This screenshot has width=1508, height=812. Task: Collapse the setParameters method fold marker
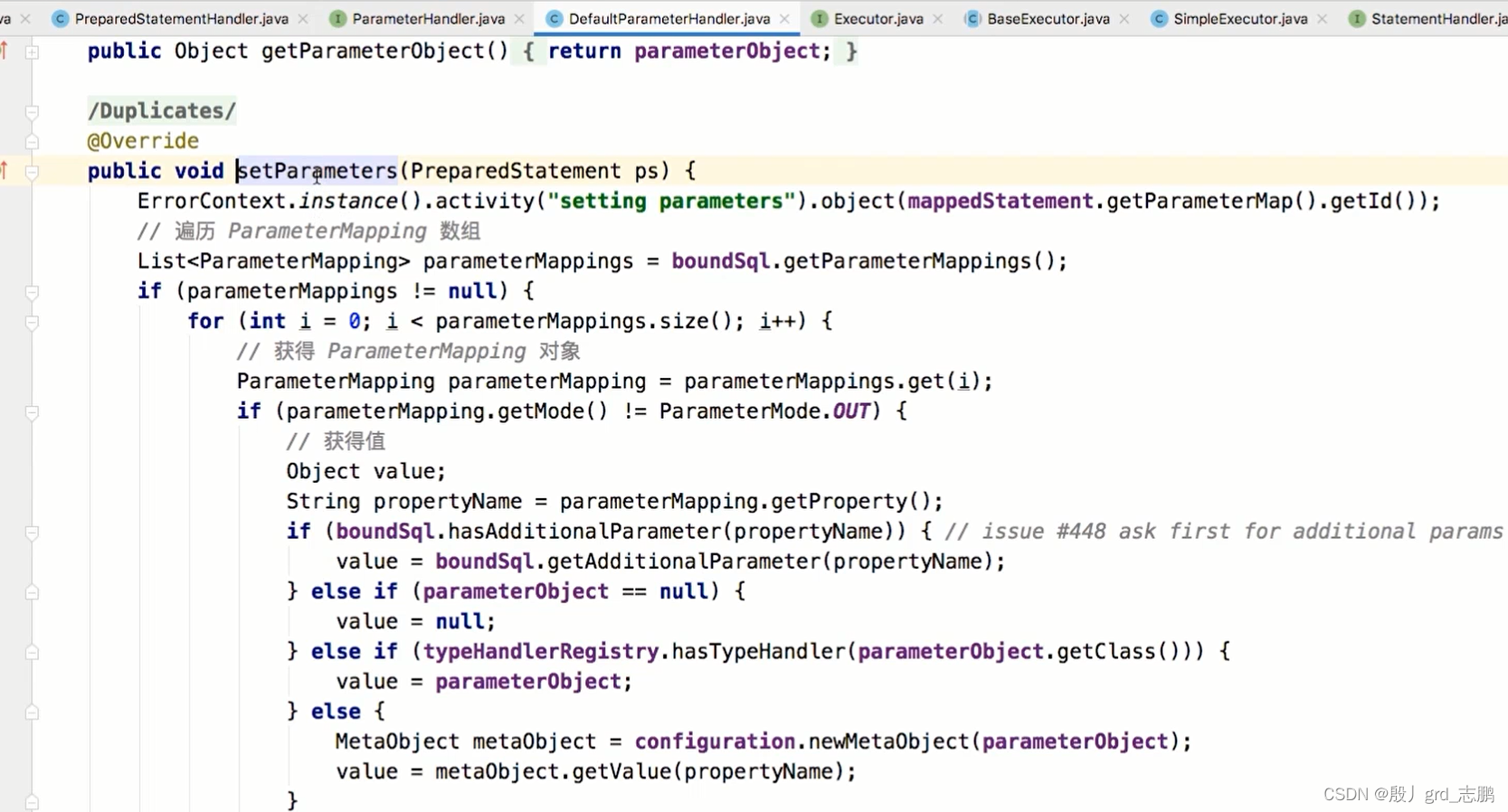pyautogui.click(x=32, y=171)
